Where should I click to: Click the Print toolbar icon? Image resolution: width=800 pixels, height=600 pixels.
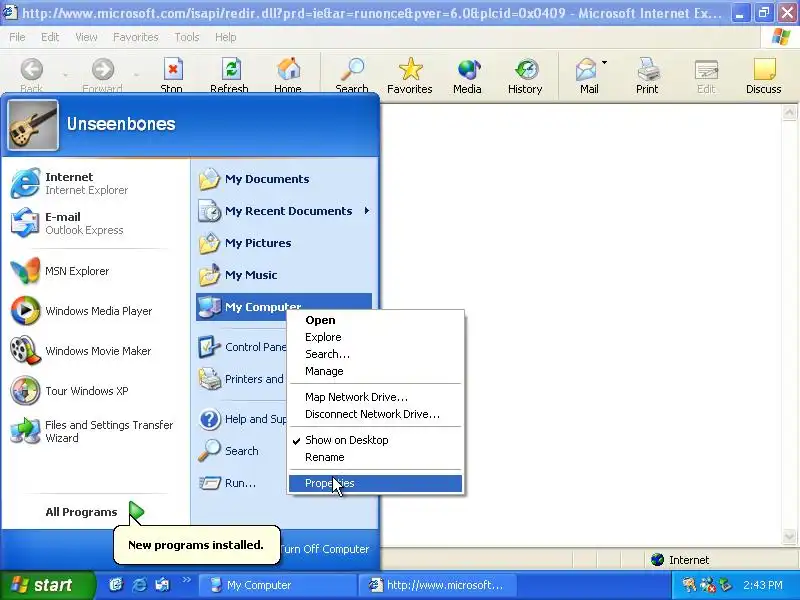coord(648,70)
